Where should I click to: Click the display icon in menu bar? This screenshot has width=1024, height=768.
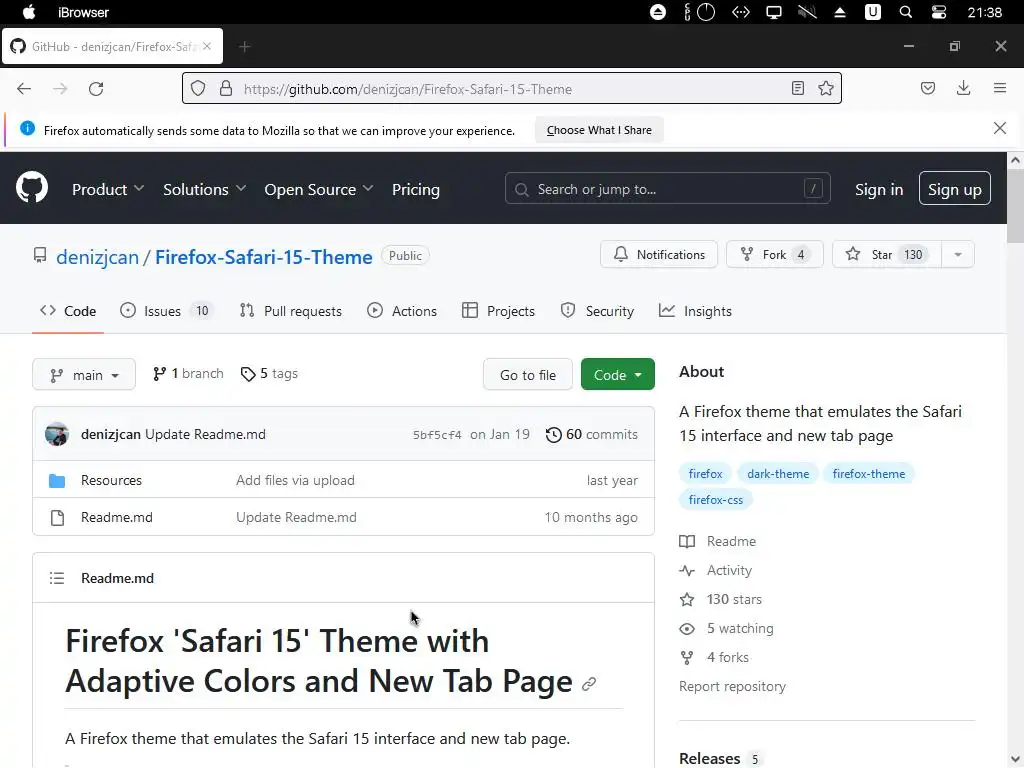pos(774,12)
